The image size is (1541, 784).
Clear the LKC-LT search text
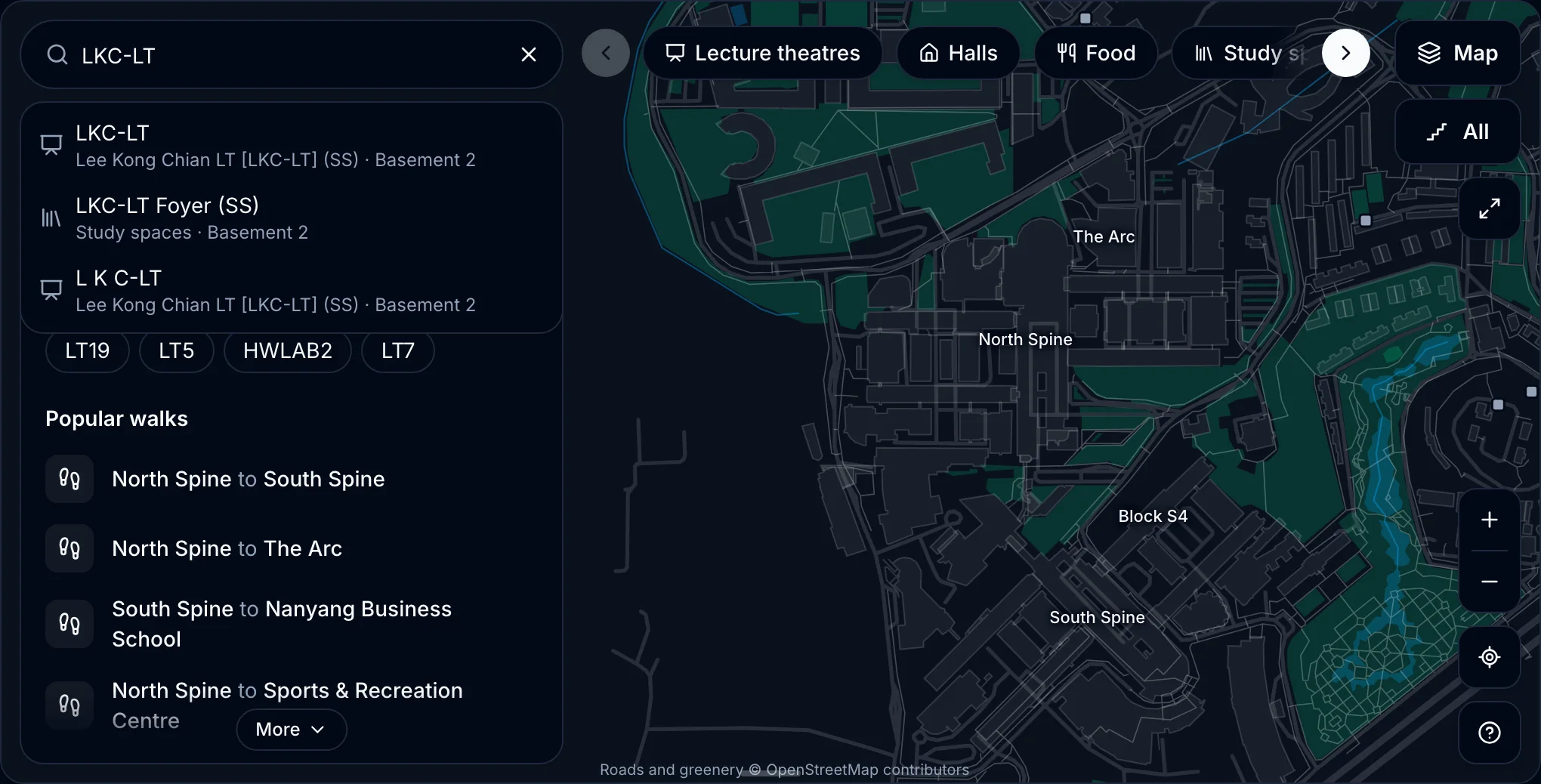pyautogui.click(x=529, y=54)
